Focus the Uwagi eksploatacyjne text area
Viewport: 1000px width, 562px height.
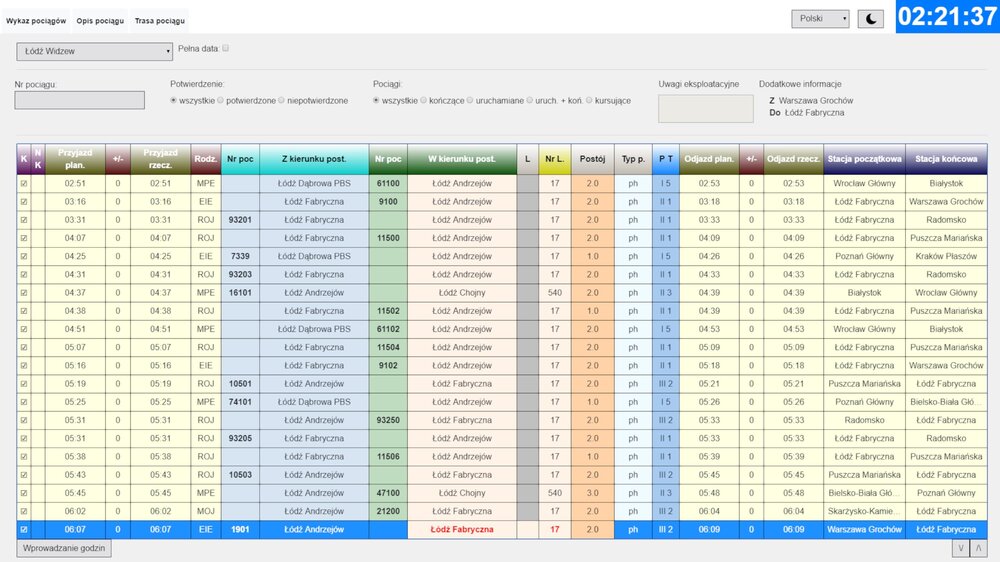click(x=705, y=109)
